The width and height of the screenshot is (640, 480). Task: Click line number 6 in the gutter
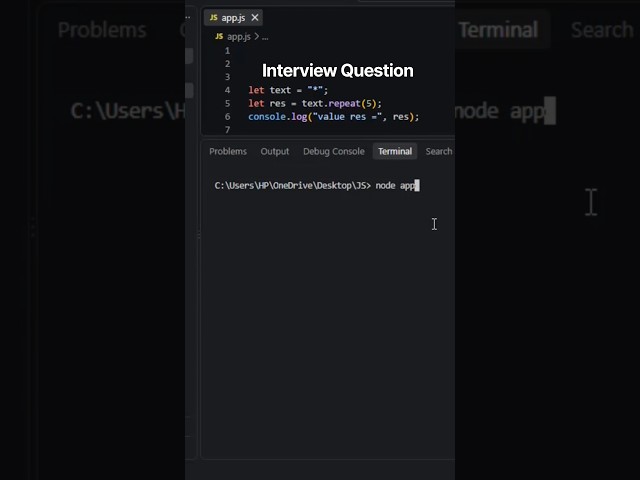pyautogui.click(x=227, y=116)
